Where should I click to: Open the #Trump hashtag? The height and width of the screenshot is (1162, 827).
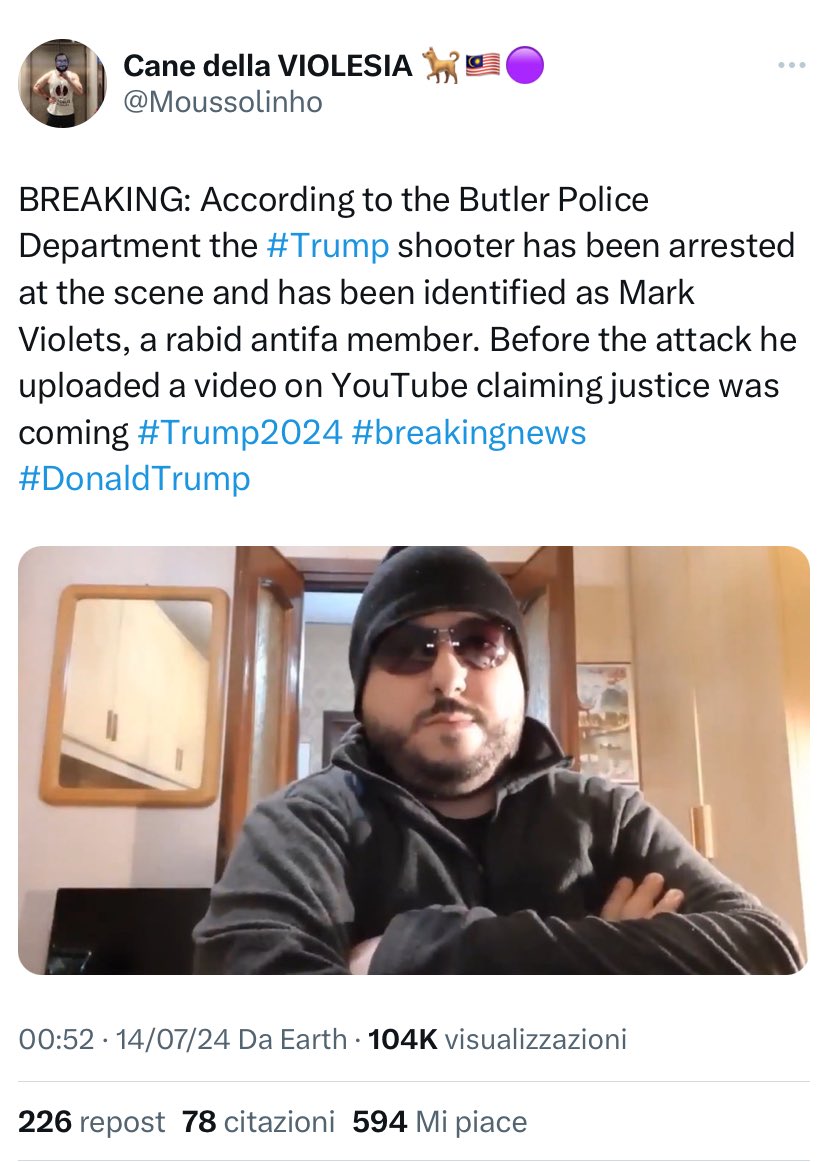click(x=328, y=246)
